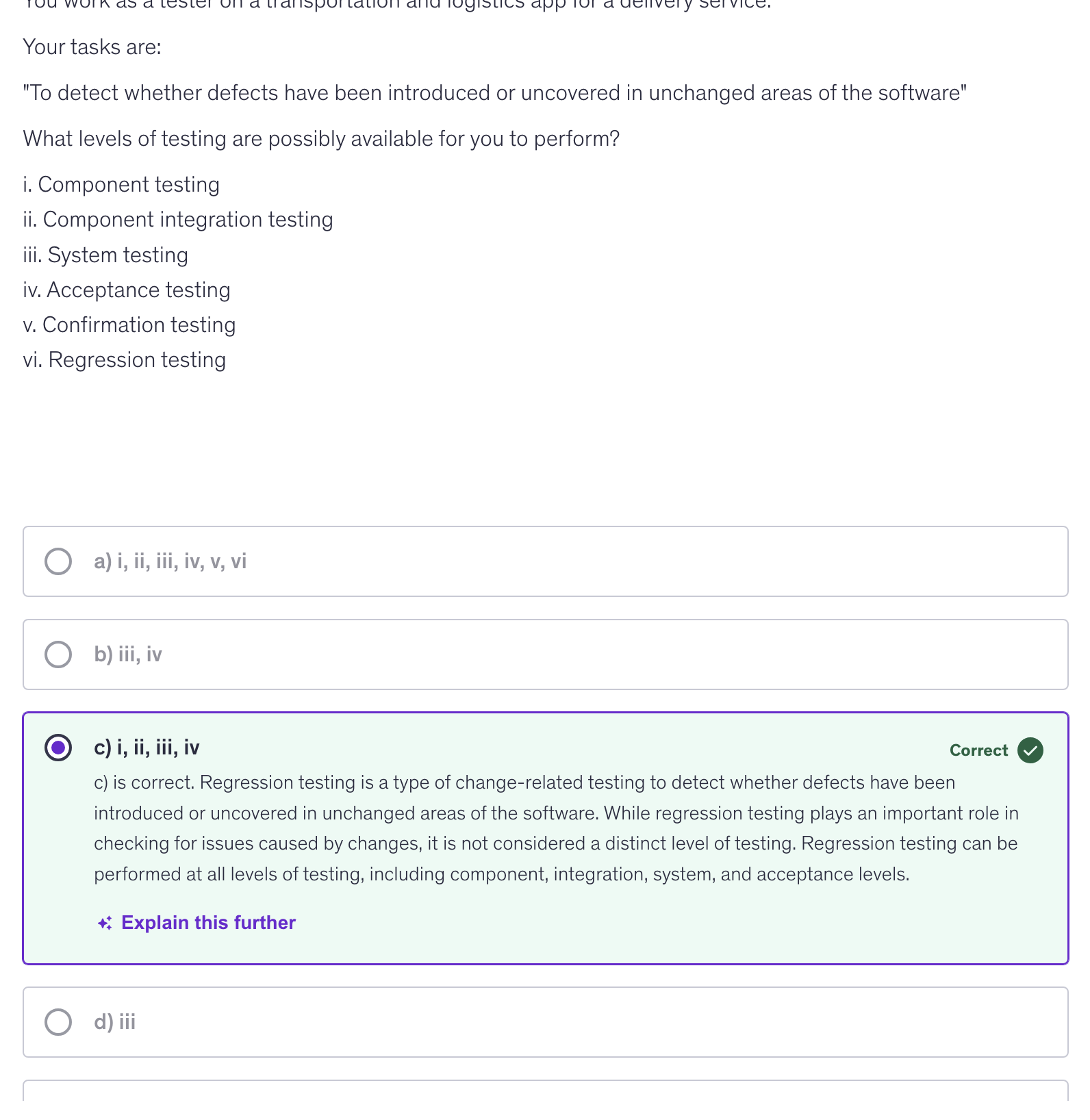Click list item "v. Confirmation testing"

(x=129, y=325)
